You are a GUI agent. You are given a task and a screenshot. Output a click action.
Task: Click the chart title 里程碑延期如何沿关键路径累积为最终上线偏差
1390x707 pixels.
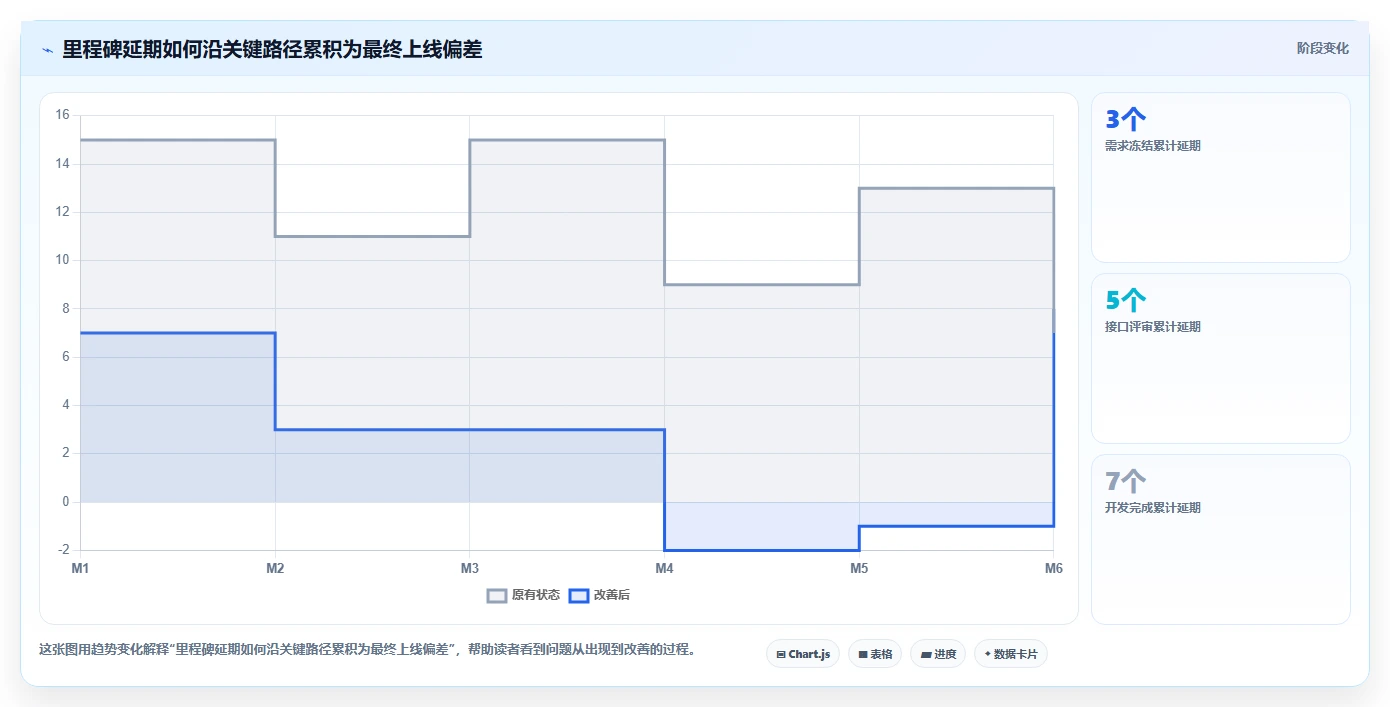tap(272, 49)
